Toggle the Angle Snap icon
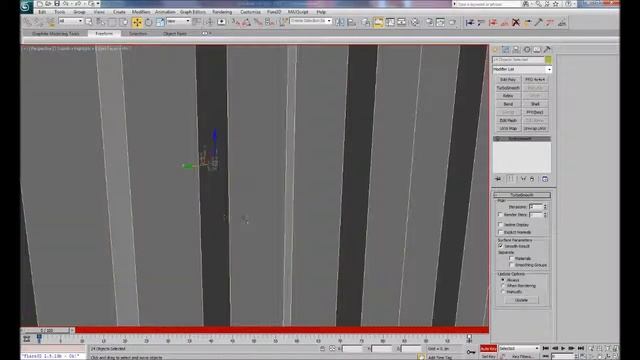This screenshot has height=360, width=640. [247, 22]
